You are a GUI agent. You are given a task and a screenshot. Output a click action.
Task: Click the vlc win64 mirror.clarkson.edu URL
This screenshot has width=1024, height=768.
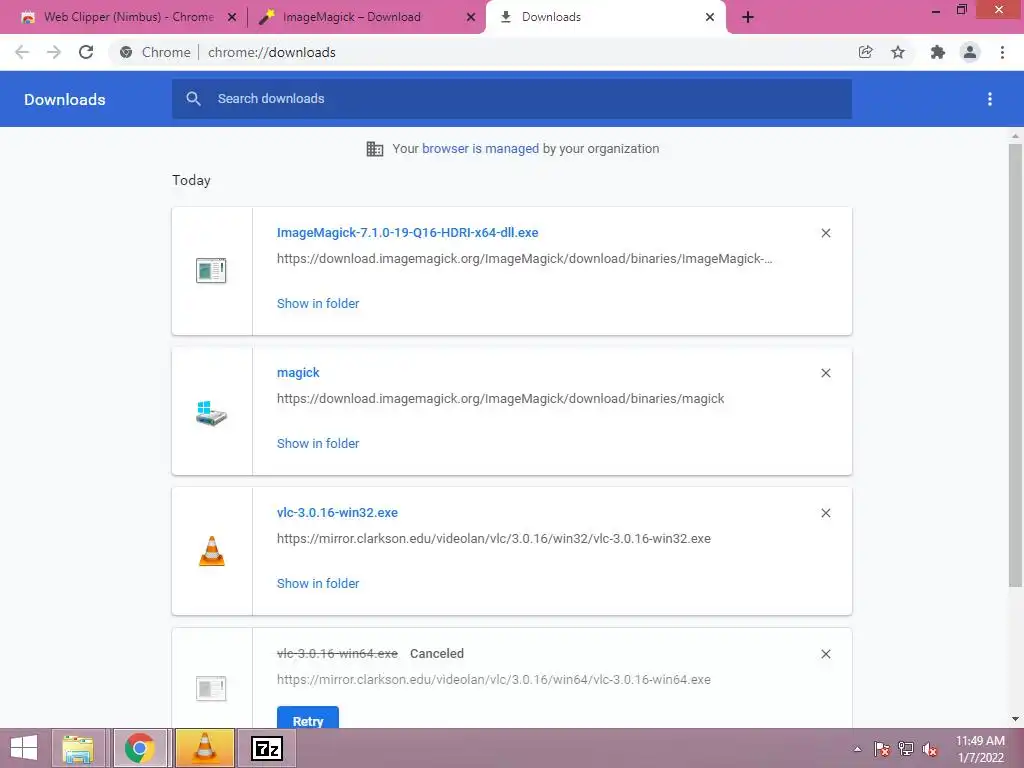pos(494,680)
